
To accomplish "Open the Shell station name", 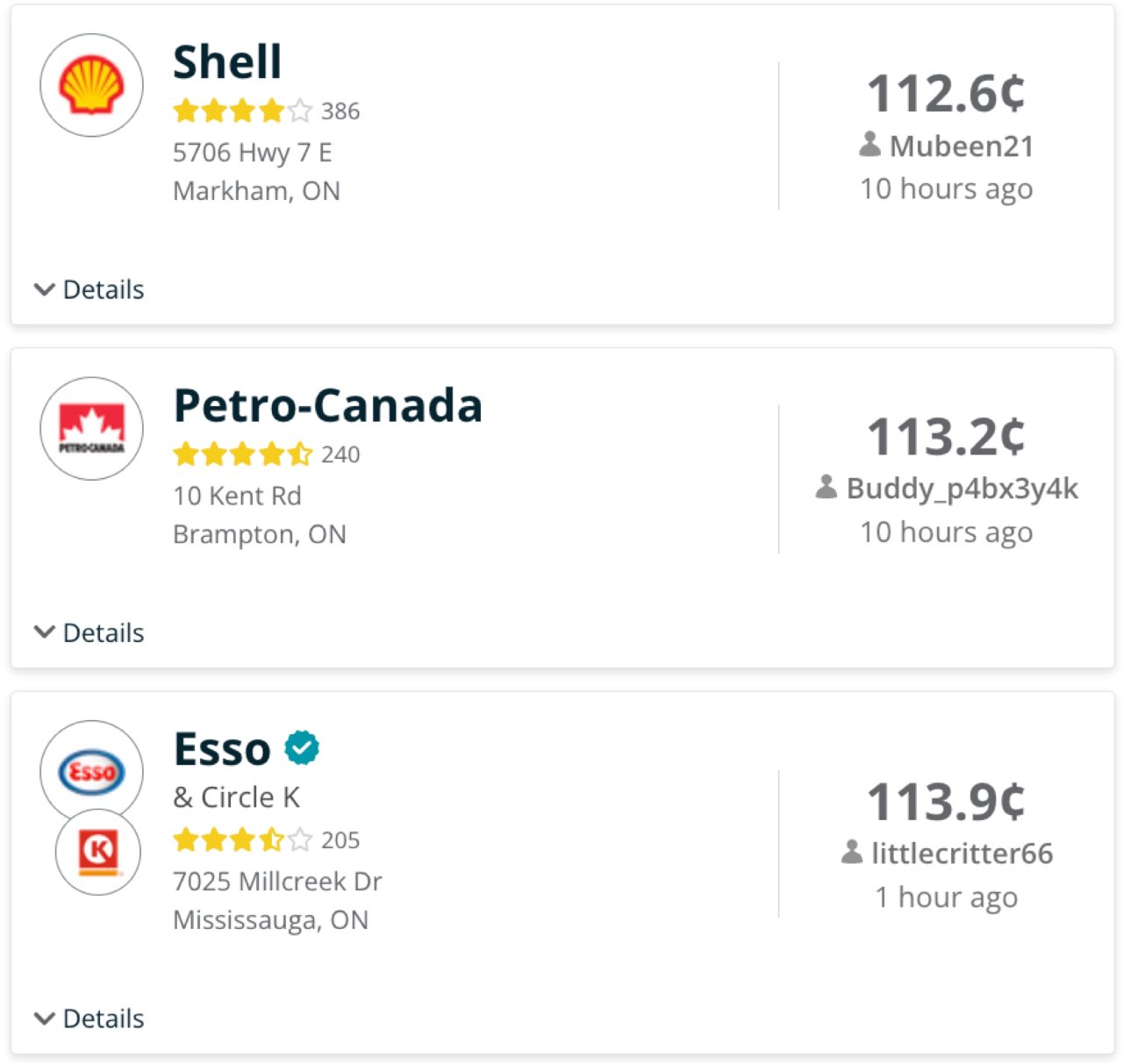I will coord(226,61).
